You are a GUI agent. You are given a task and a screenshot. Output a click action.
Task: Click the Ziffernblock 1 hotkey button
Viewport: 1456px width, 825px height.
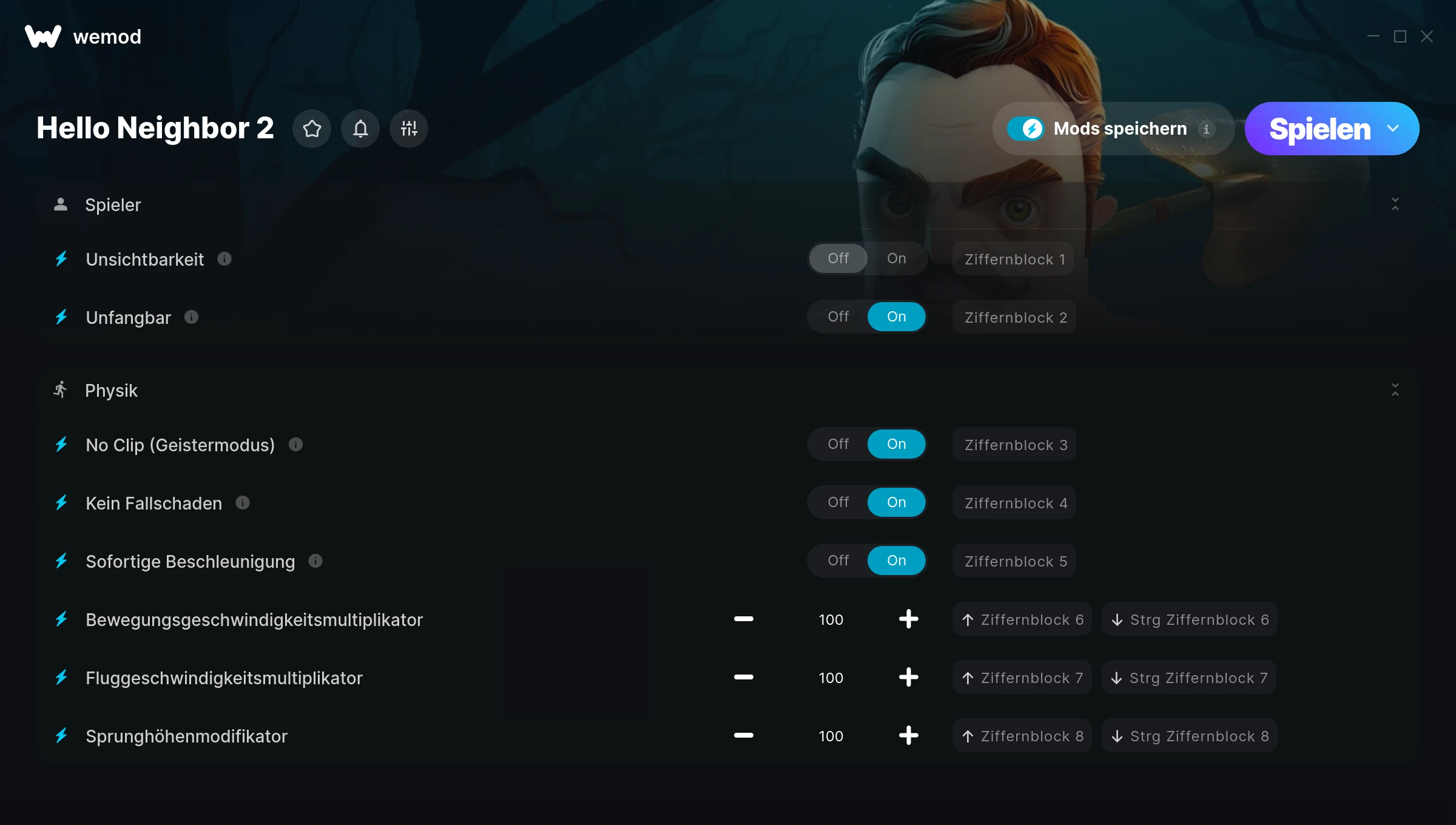tap(1013, 259)
